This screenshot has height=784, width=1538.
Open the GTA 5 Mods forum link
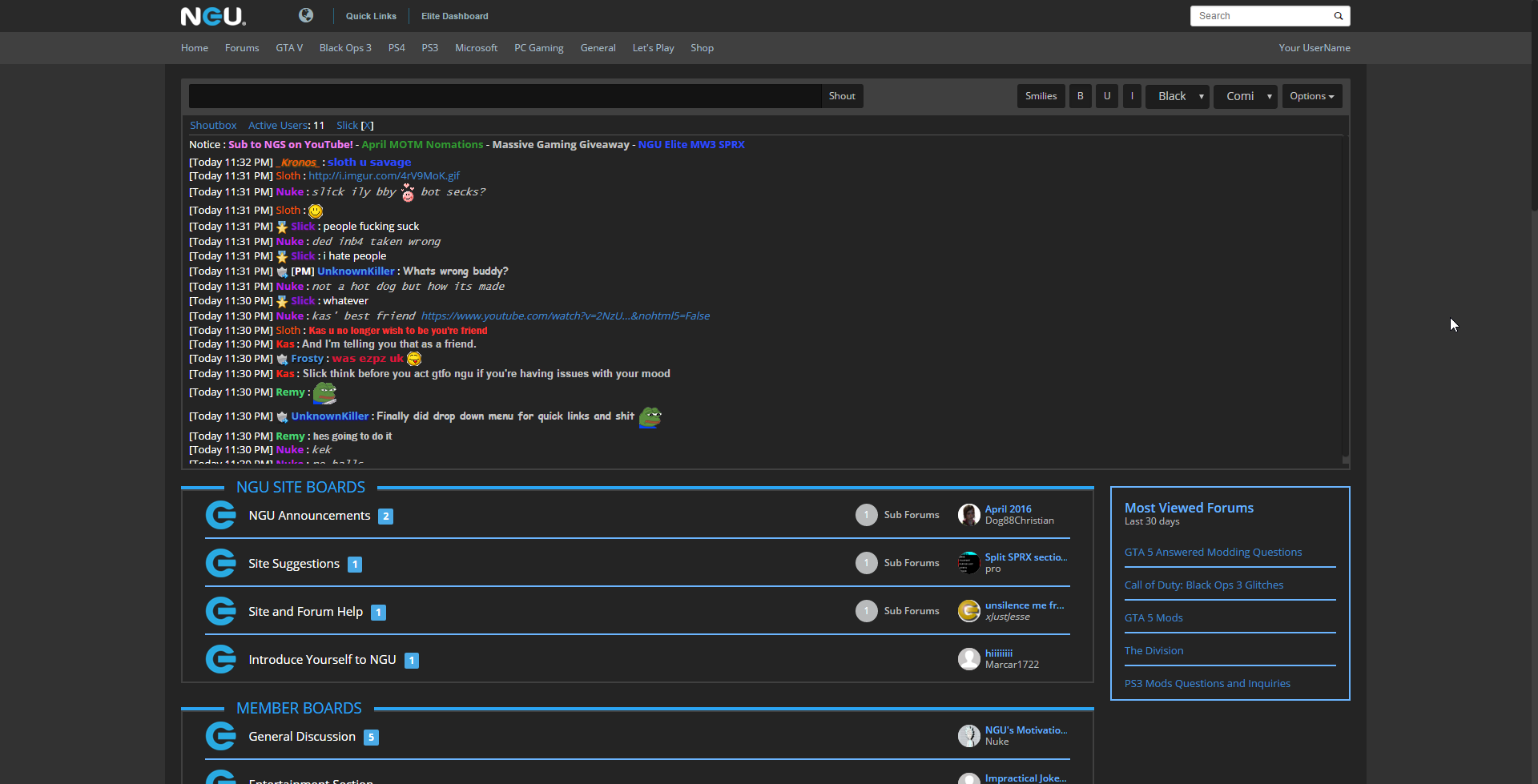[x=1153, y=617]
